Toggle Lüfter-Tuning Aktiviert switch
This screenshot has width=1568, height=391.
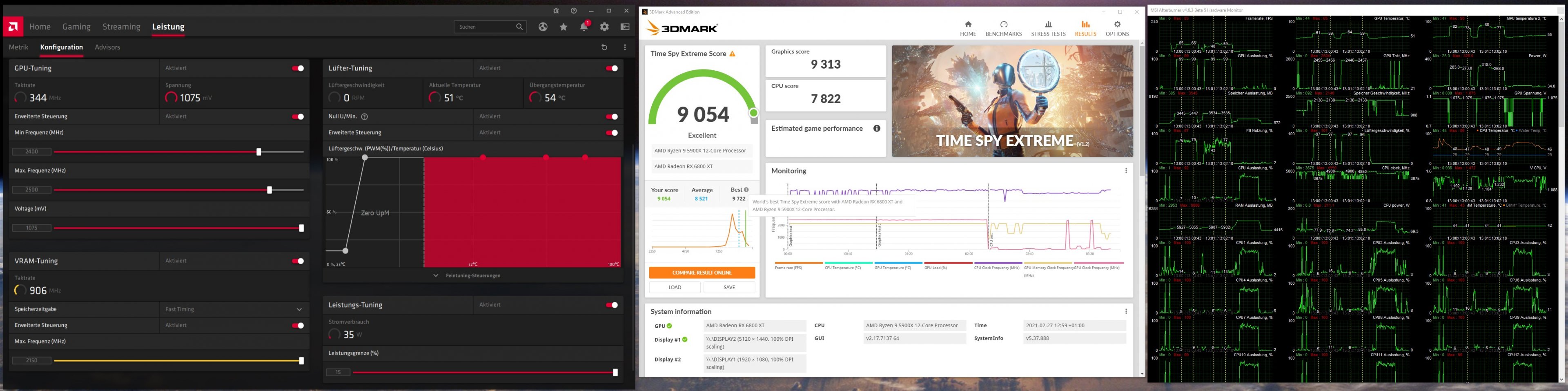point(612,68)
